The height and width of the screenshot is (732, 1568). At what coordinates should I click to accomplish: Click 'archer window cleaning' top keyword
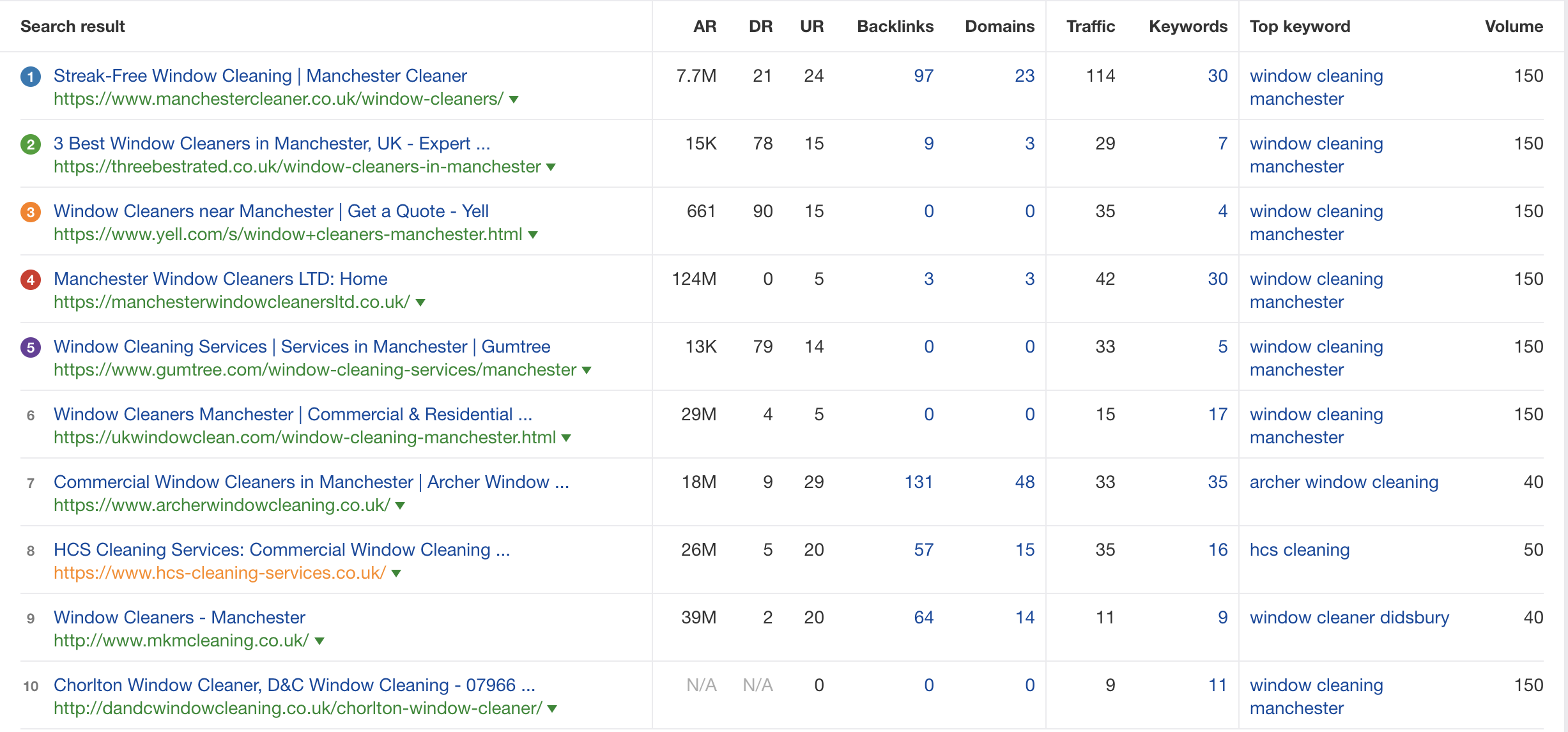click(x=1344, y=482)
